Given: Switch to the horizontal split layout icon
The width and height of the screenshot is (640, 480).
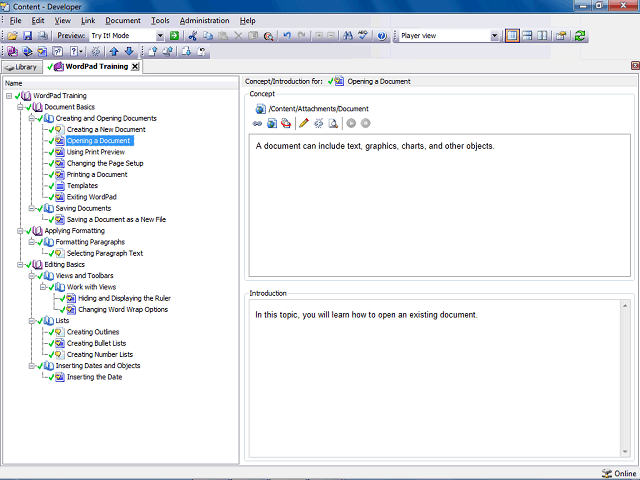Looking at the screenshot, I should (x=527, y=36).
